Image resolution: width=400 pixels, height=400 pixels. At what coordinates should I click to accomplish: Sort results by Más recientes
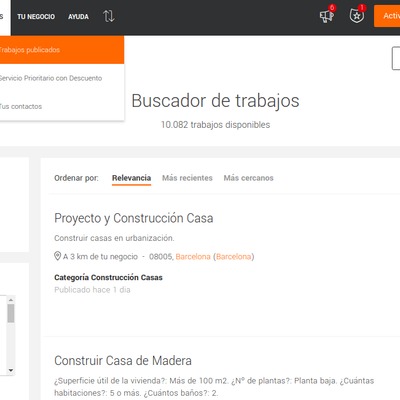(x=187, y=178)
